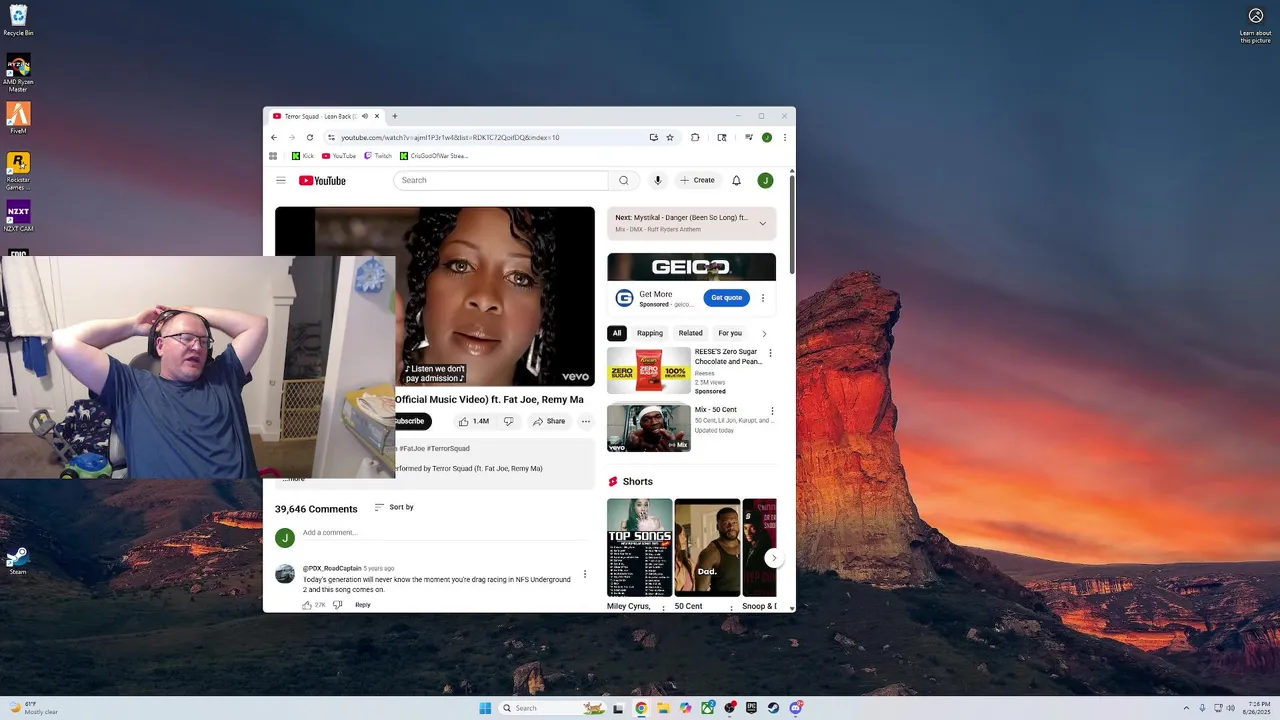
Task: Select the Rapping filter chip
Action: (x=650, y=333)
